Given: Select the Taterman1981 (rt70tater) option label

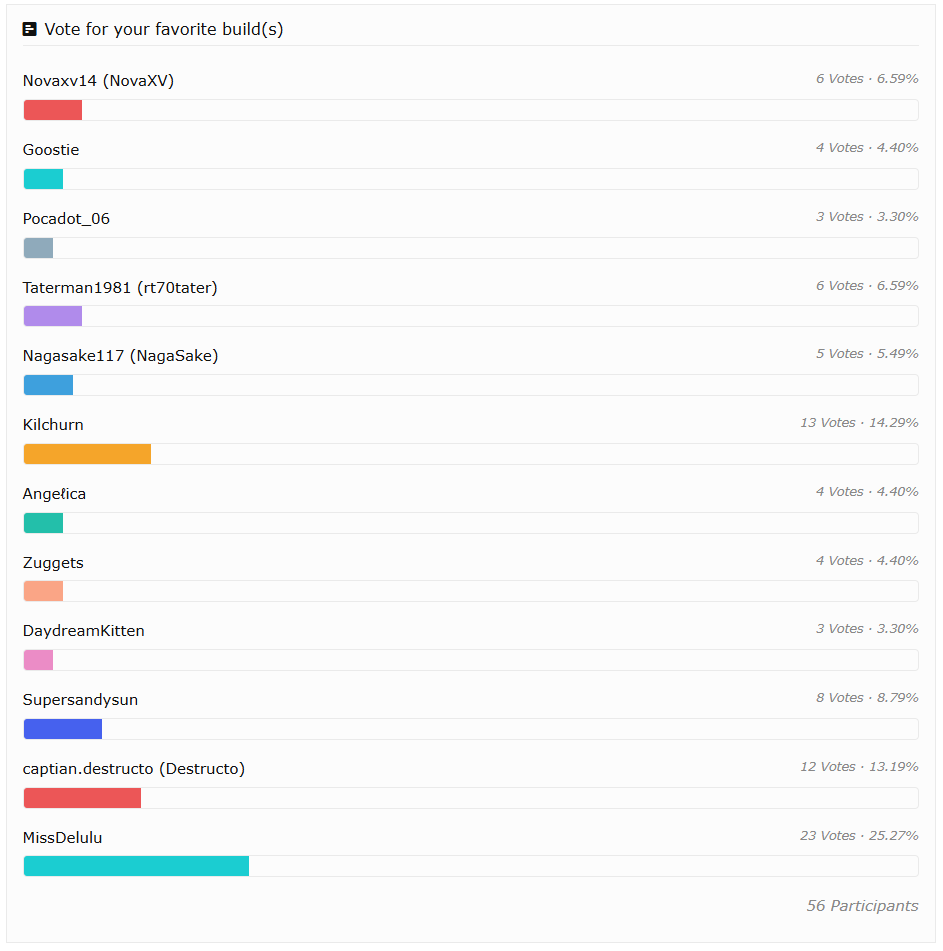Looking at the screenshot, I should 120,288.
